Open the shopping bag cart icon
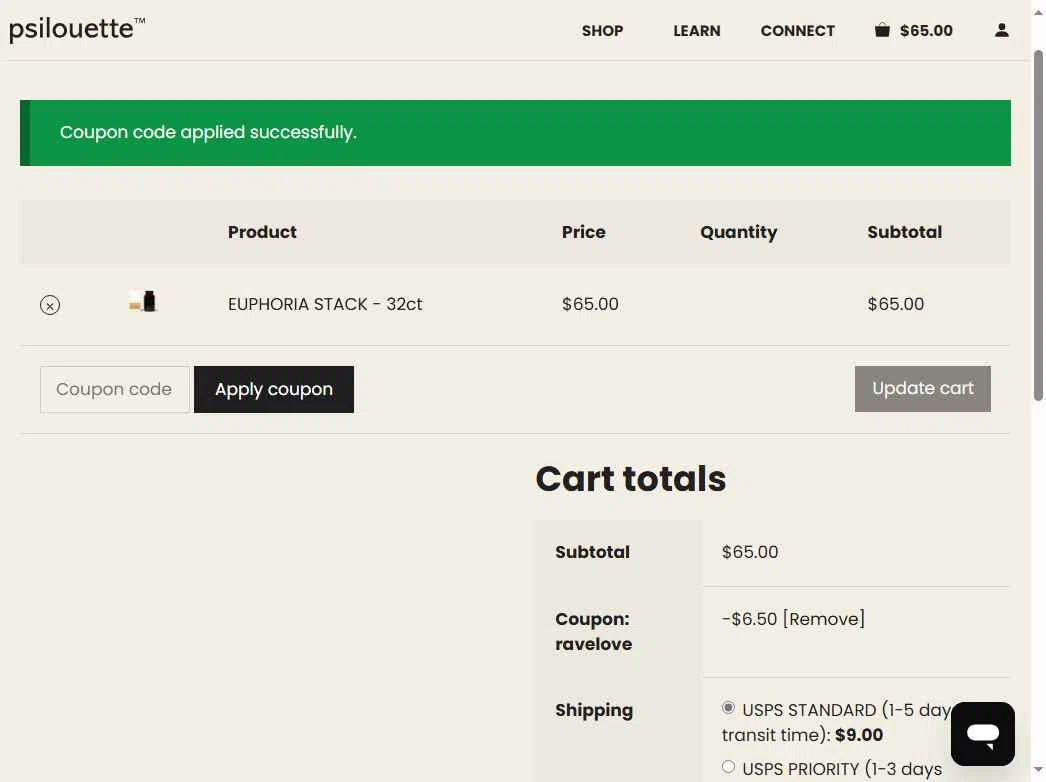The width and height of the screenshot is (1046, 782). 882,30
